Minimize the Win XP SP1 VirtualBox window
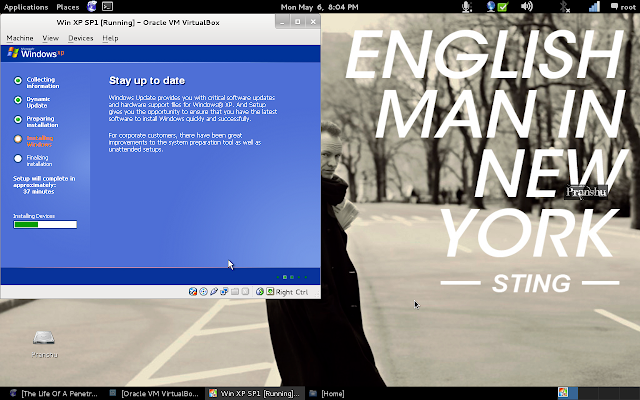 click(x=282, y=22)
